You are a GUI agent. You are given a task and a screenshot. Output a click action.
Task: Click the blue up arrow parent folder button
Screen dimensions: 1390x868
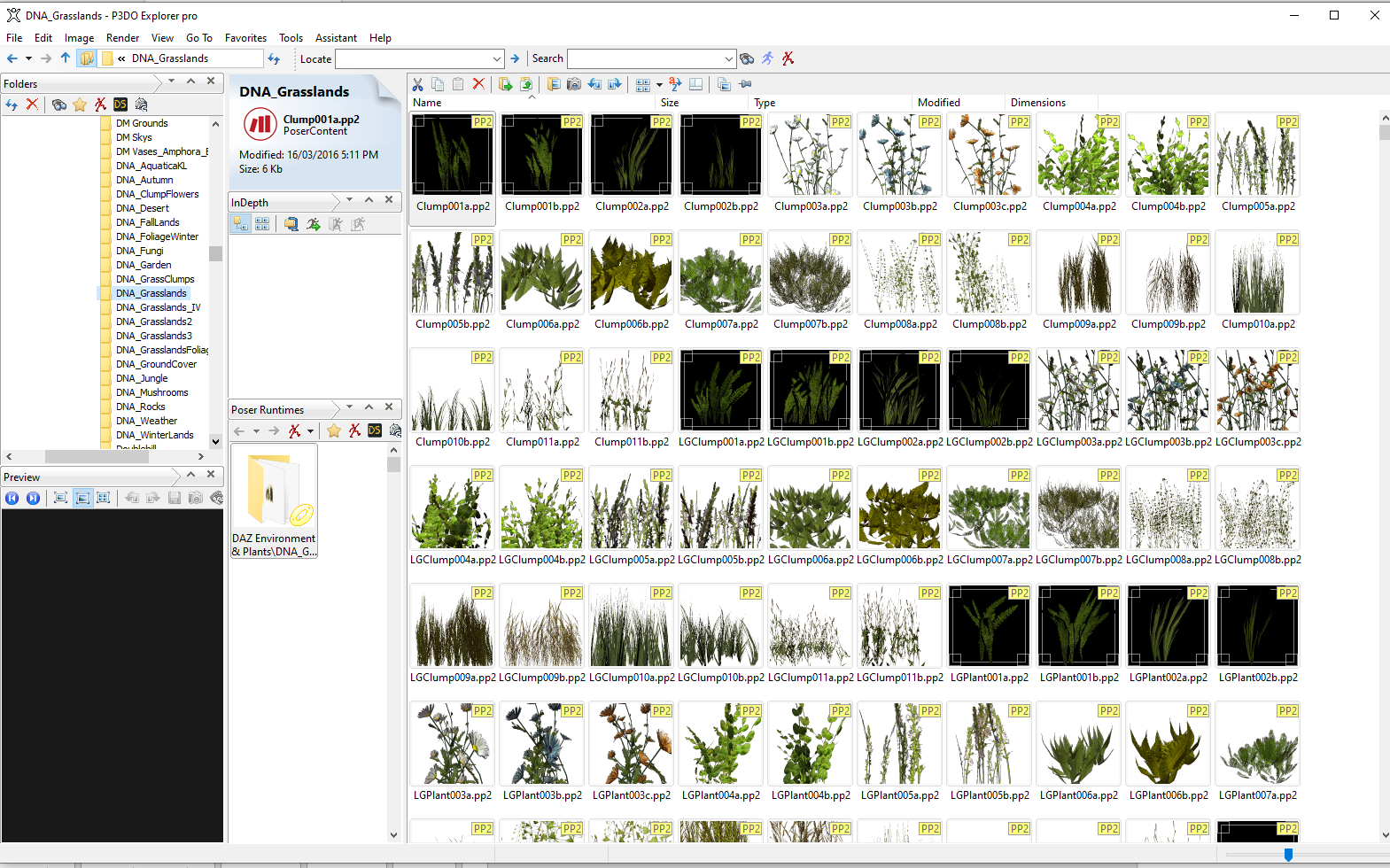(x=66, y=58)
